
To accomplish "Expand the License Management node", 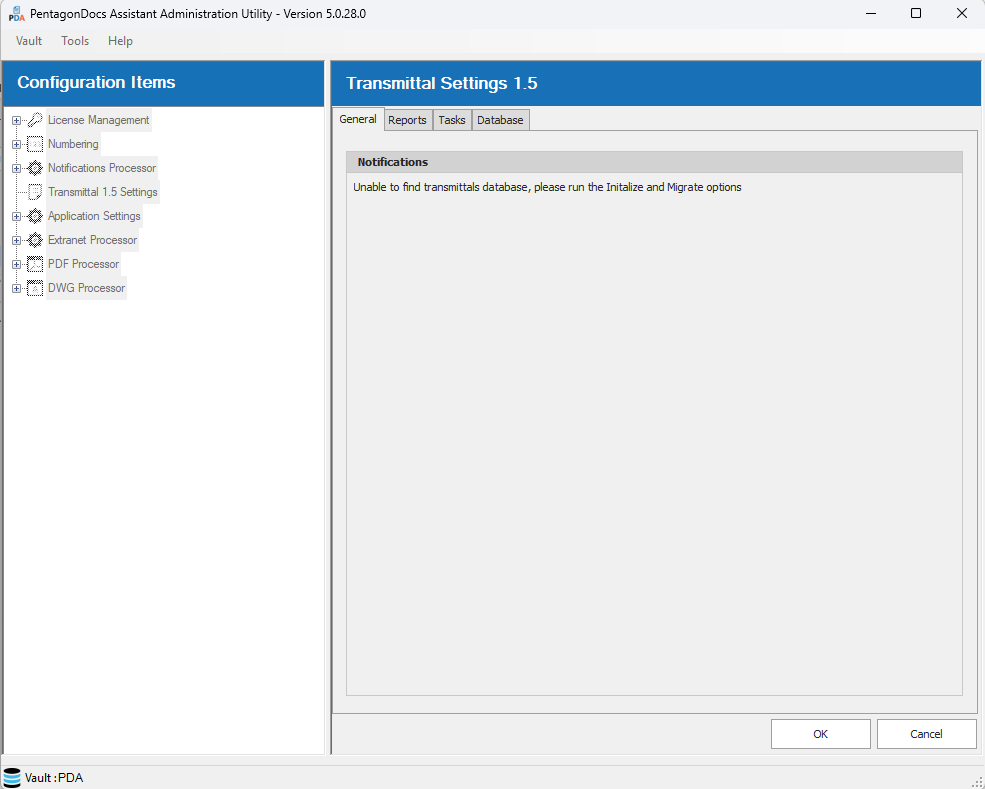I will pos(16,120).
